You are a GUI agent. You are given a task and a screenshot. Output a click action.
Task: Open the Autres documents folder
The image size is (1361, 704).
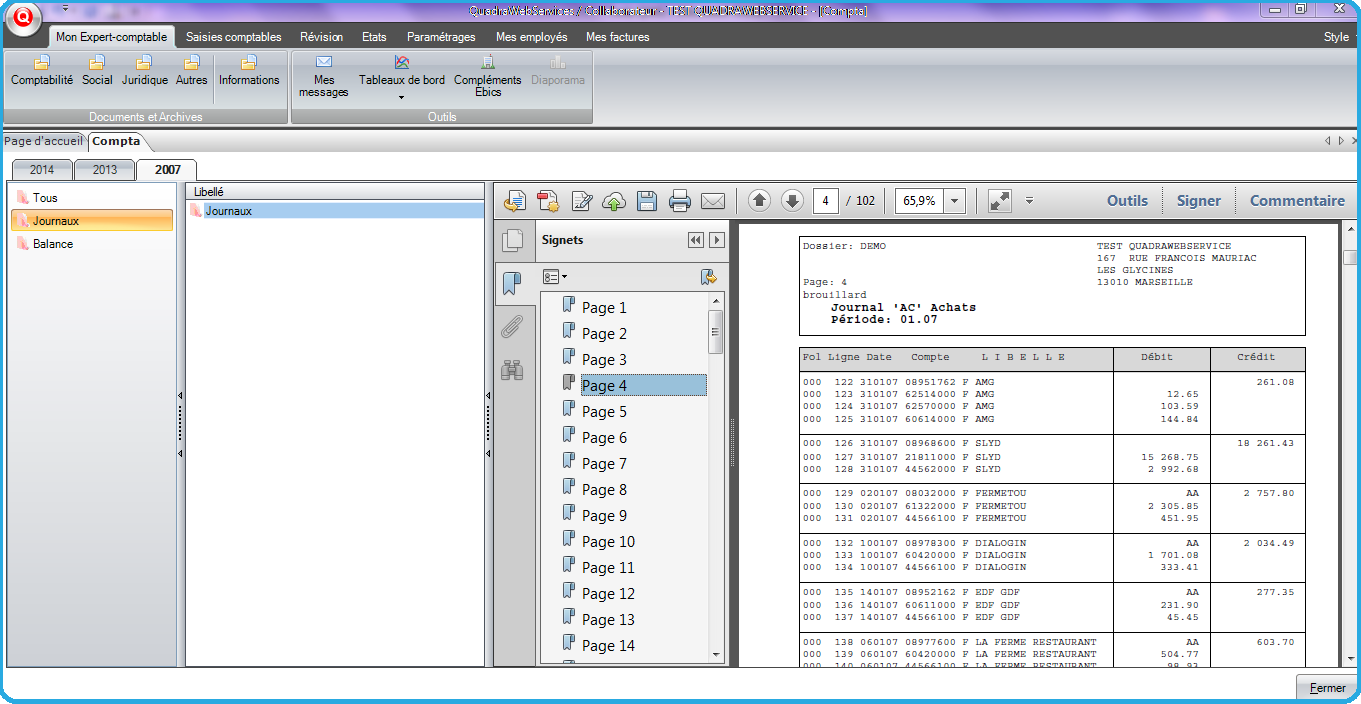pos(192,71)
